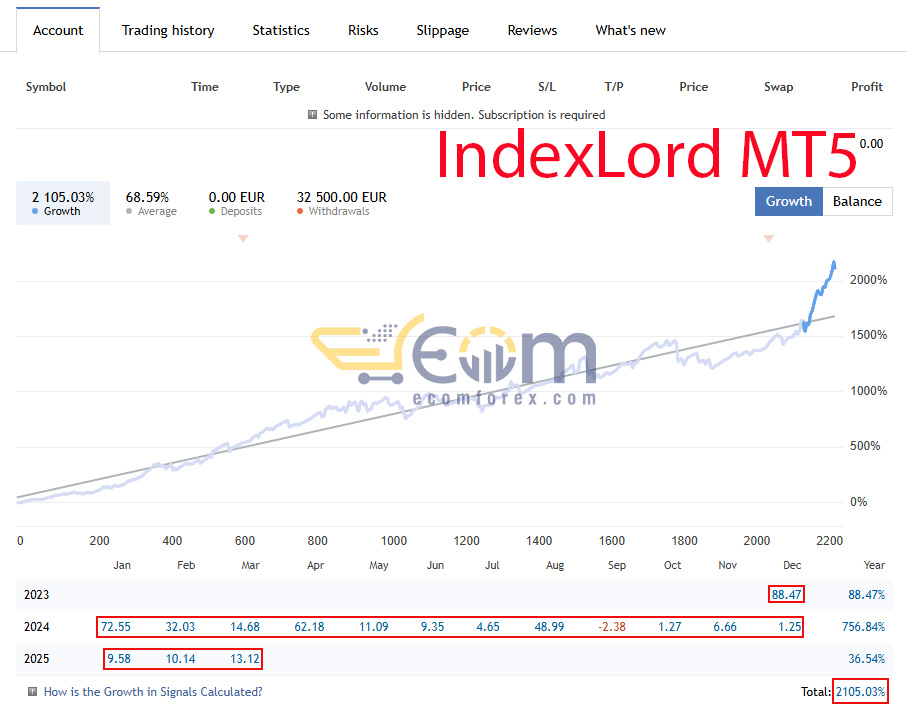The width and height of the screenshot is (907, 719).
Task: Switch the chart to Balance view
Action: (857, 201)
